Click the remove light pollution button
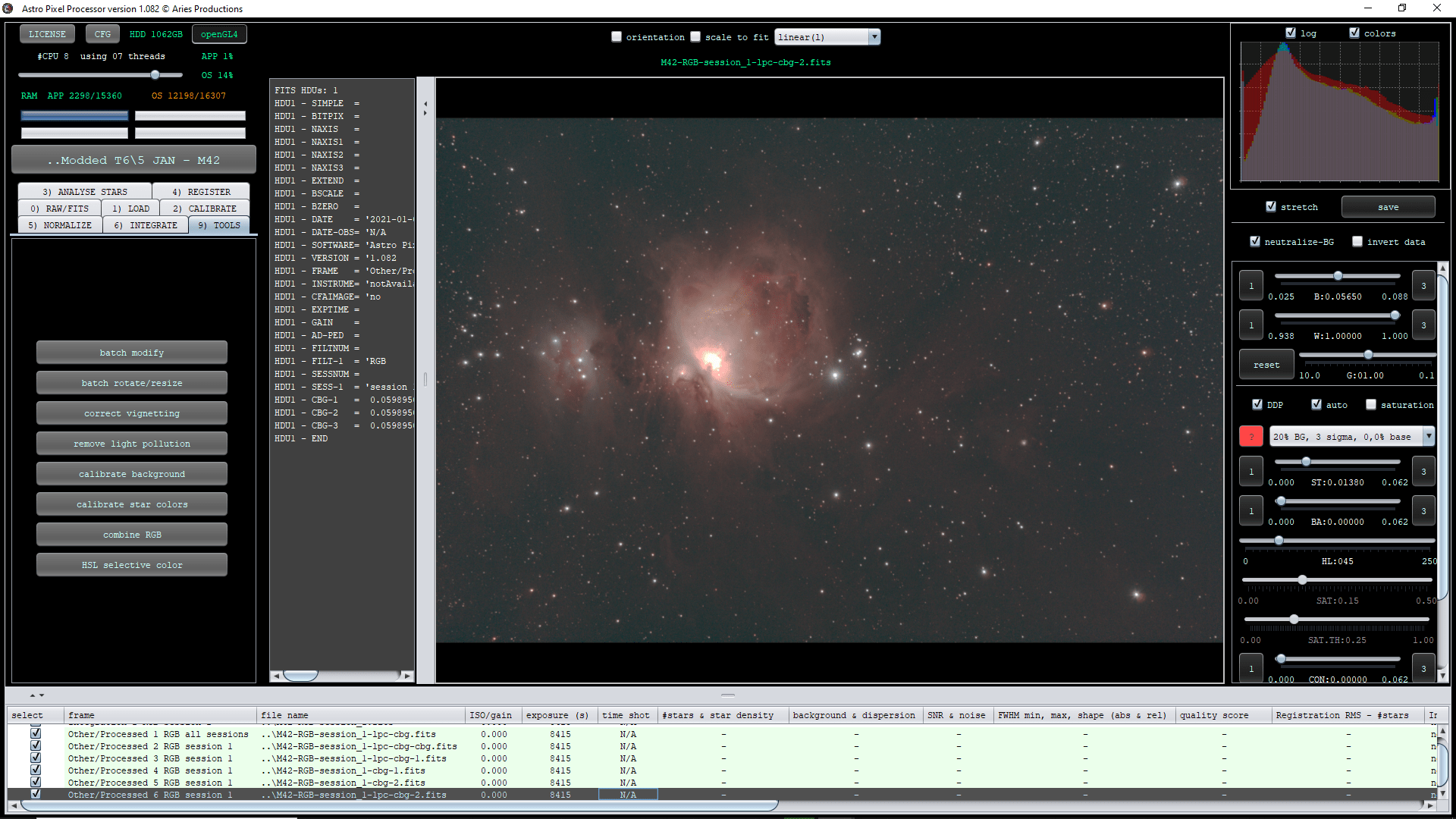Screen dimensions: 1456x819 [x=132, y=444]
